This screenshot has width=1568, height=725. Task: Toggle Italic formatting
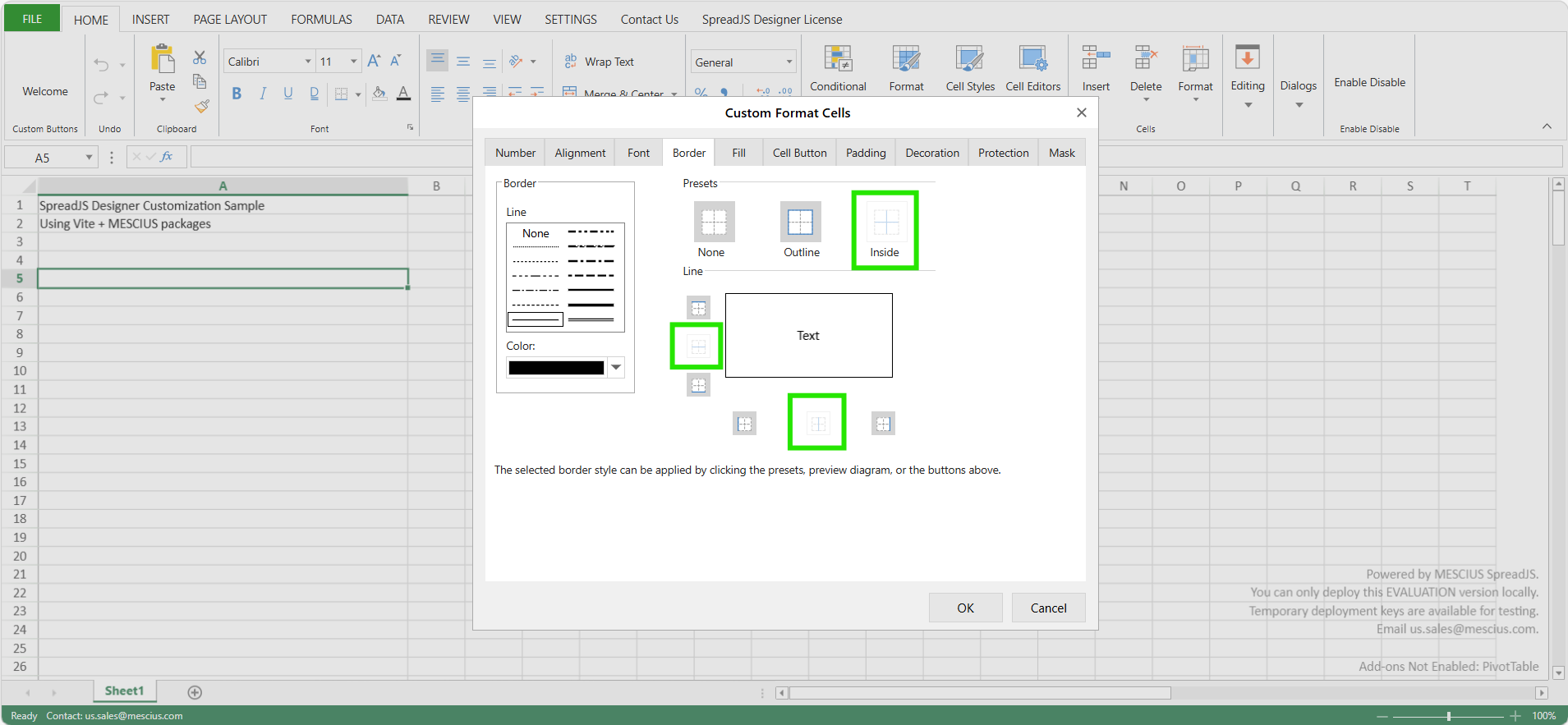pos(263,94)
